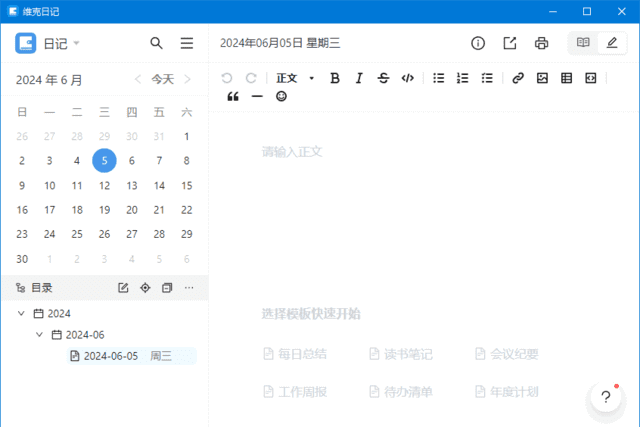
Task: Click the export/share icon
Action: (510, 43)
